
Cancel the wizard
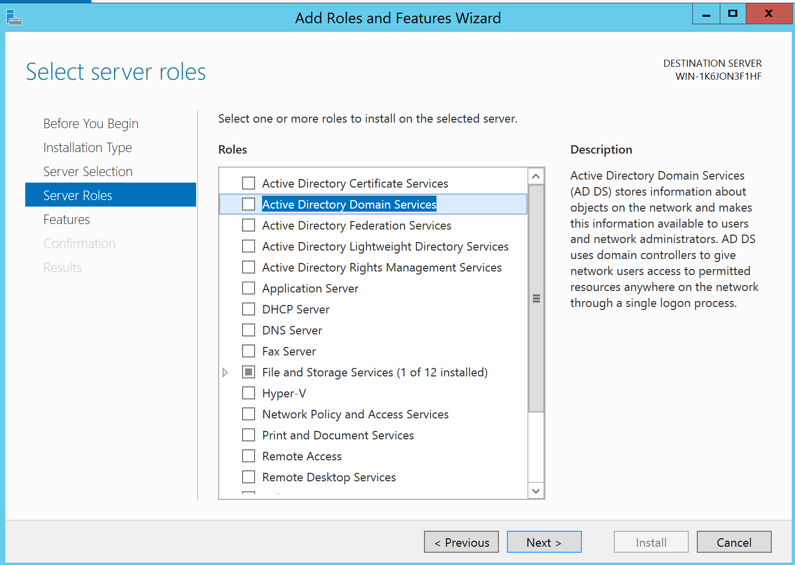(733, 542)
